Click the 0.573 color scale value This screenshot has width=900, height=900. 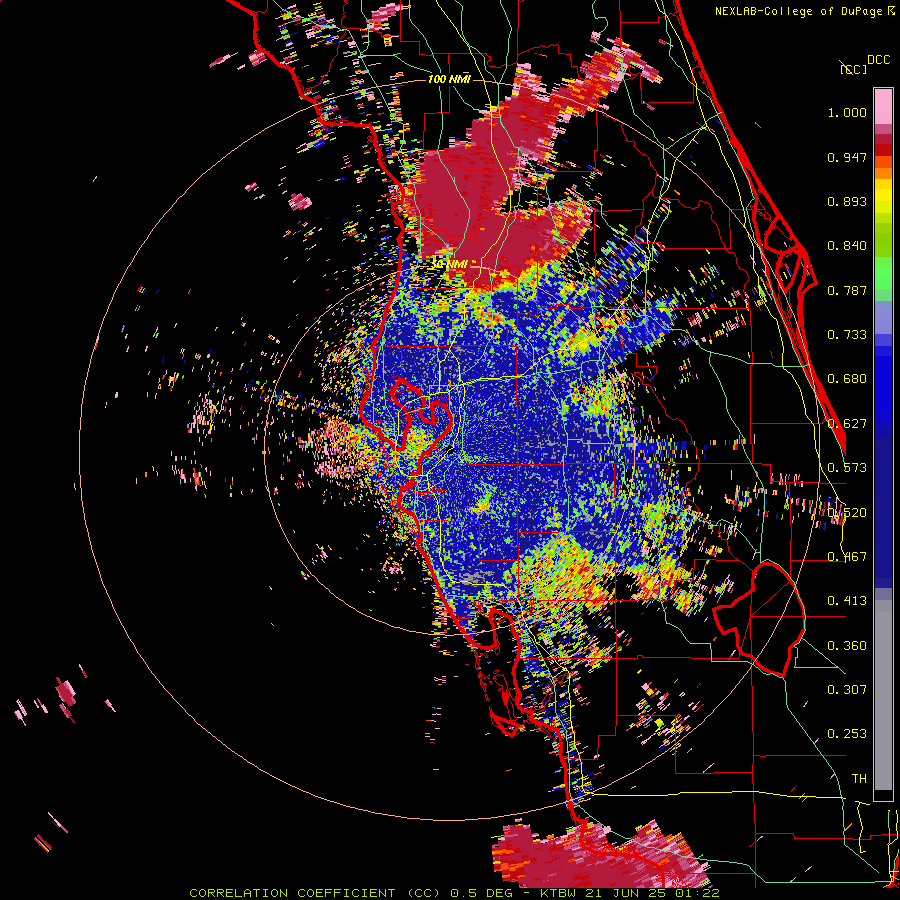point(847,468)
